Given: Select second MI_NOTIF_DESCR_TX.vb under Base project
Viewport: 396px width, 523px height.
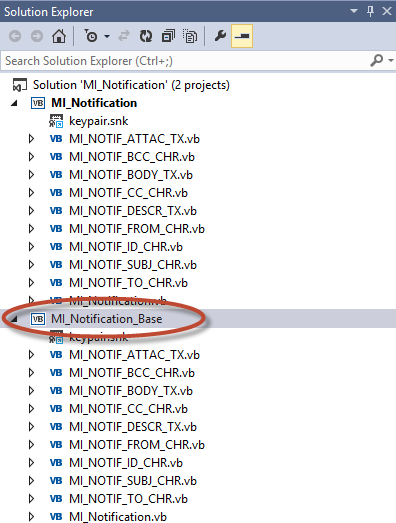Looking at the screenshot, I should (133, 427).
